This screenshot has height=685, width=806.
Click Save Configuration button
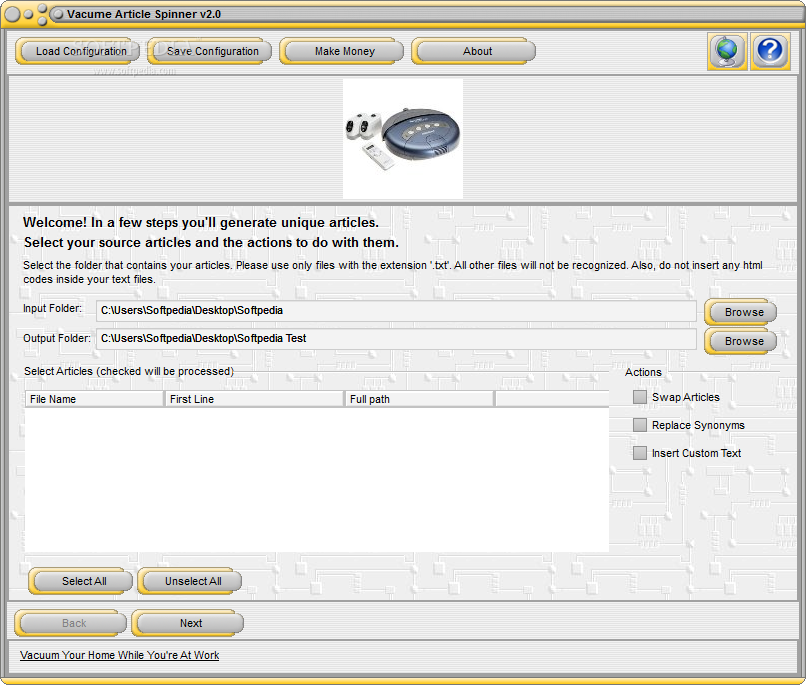point(209,51)
